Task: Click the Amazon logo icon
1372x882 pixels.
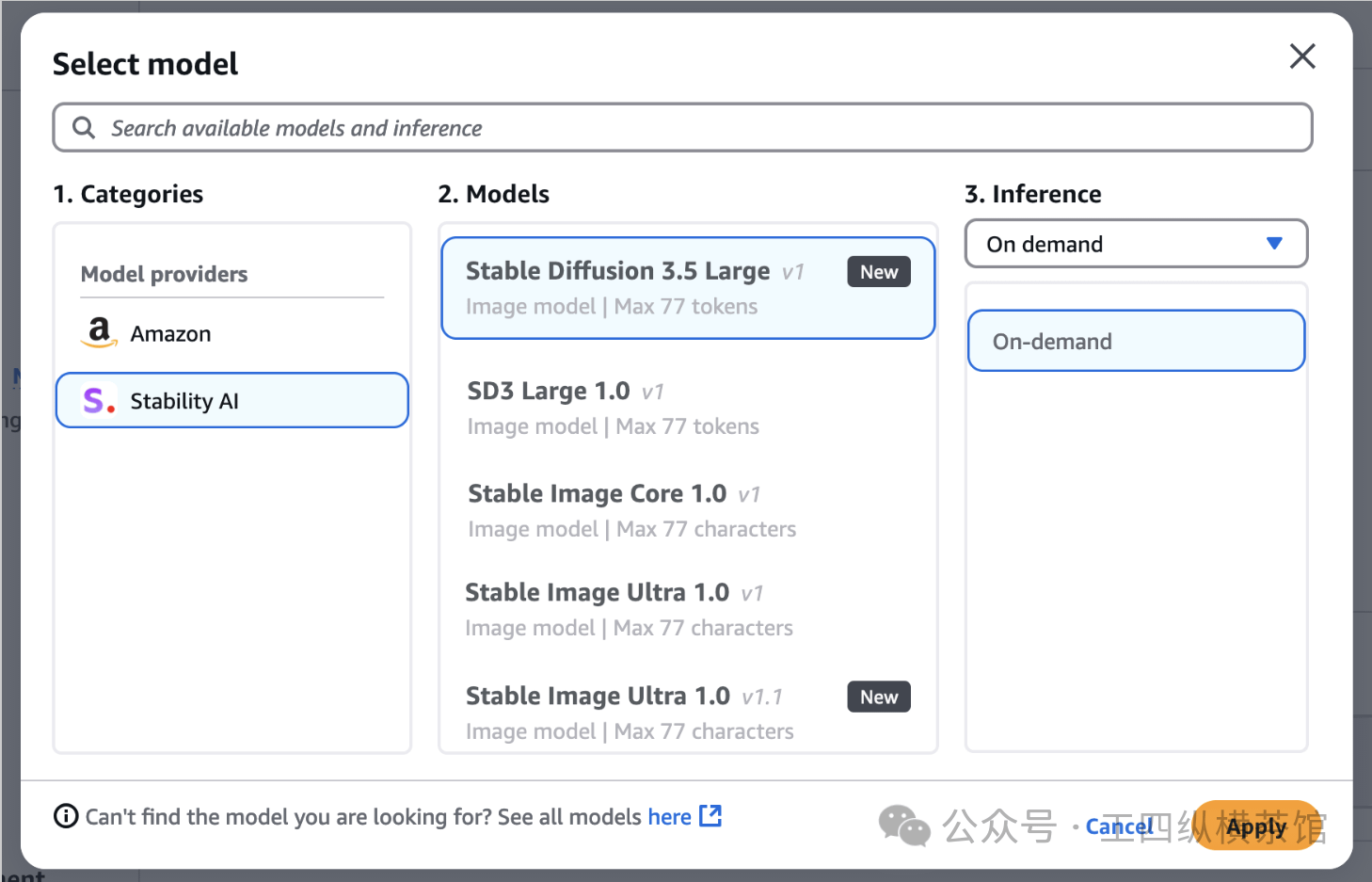Action: [99, 333]
